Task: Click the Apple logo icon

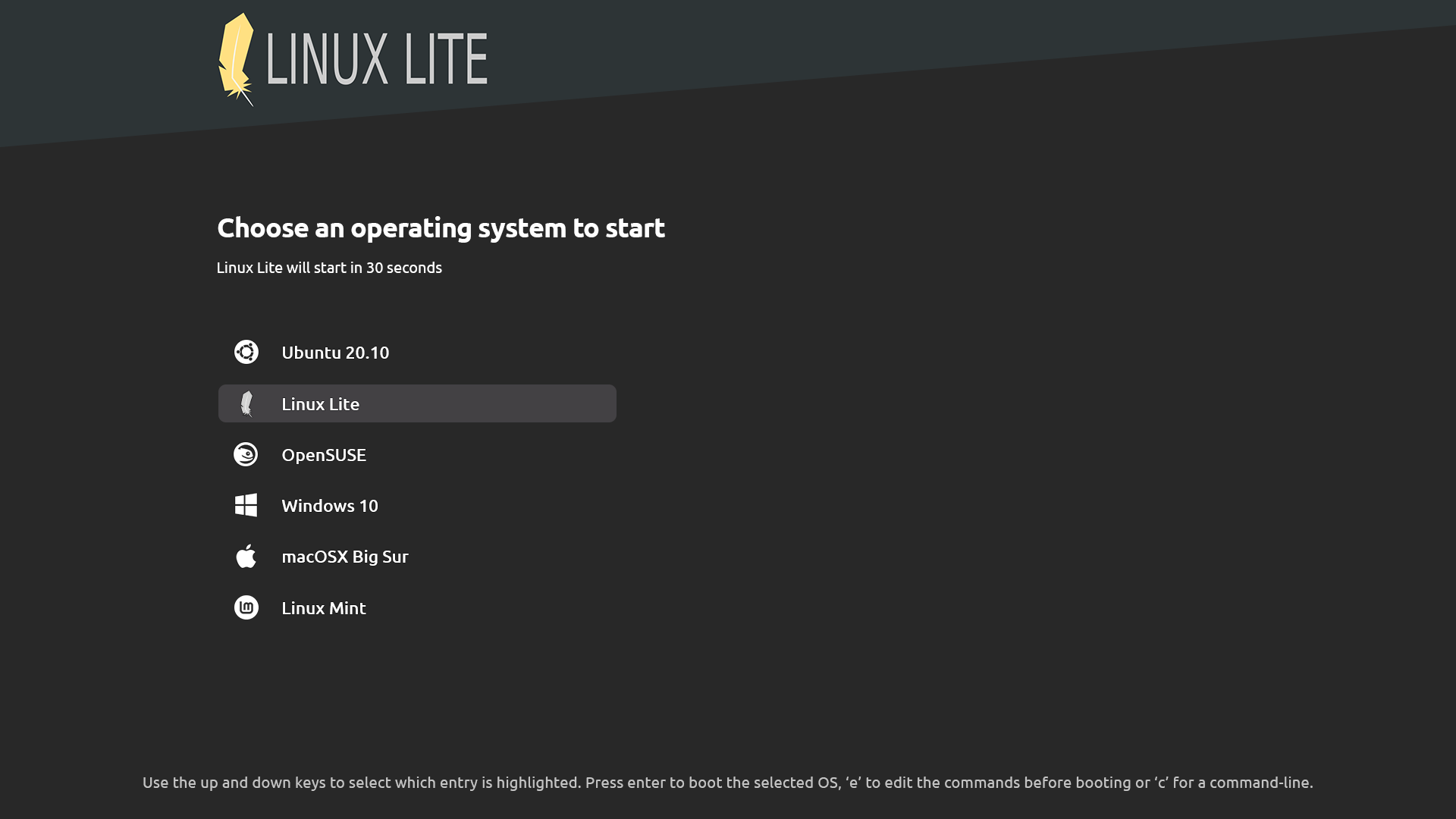Action: (246, 556)
